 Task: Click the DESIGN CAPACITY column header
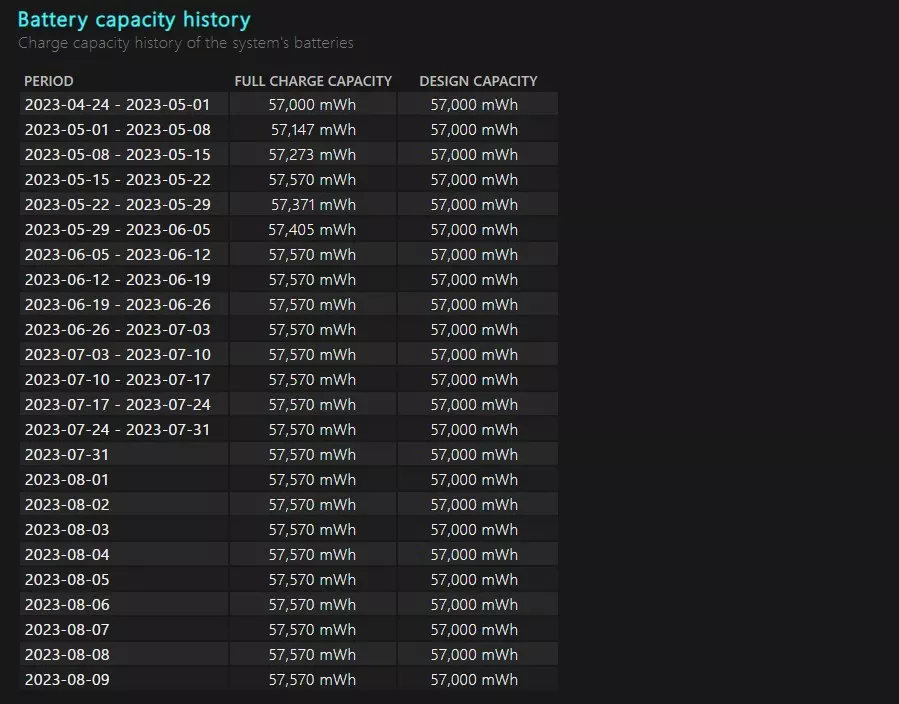pos(478,81)
